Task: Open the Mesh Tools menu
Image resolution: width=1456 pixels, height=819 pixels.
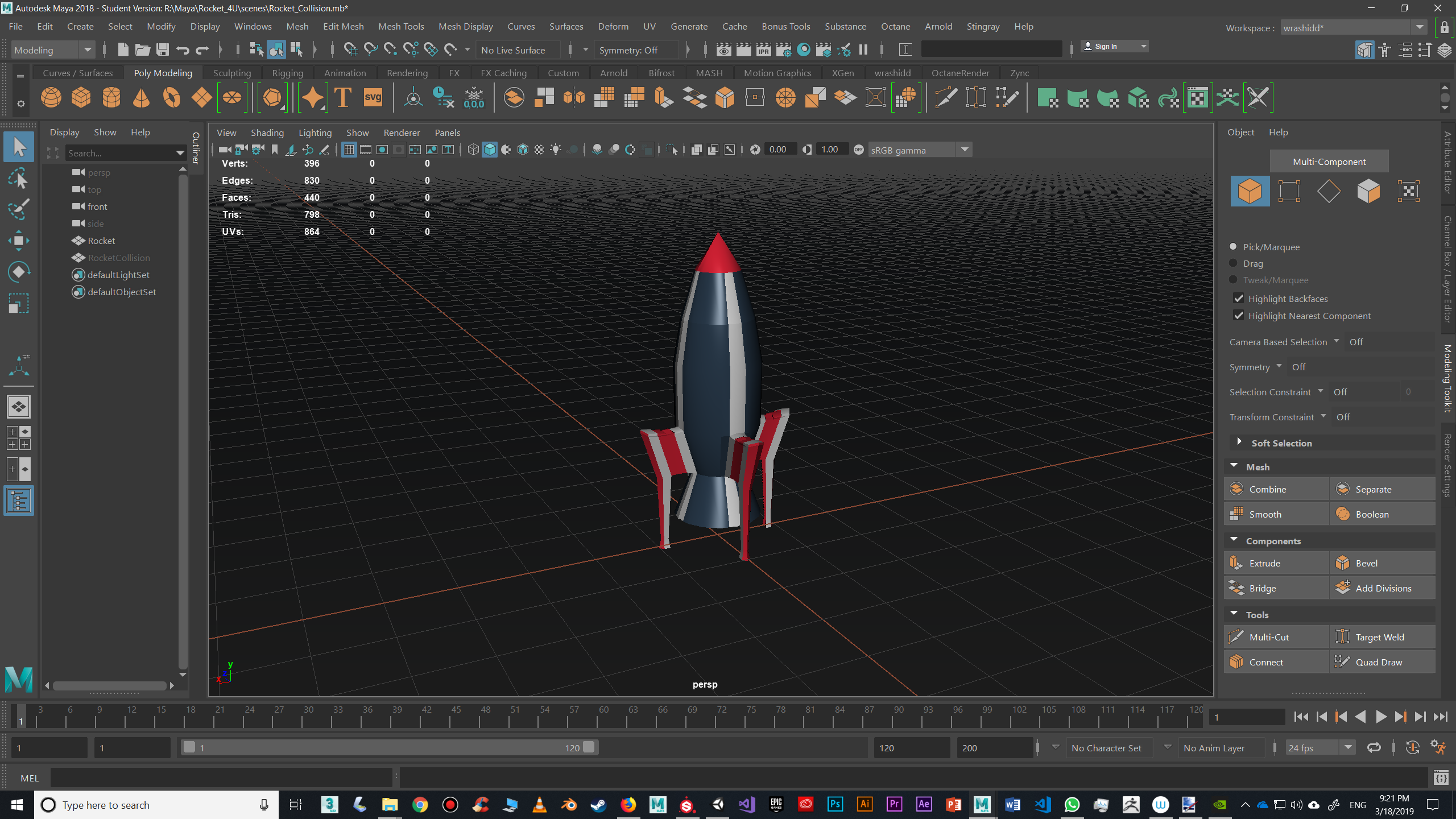Action: pyautogui.click(x=401, y=26)
